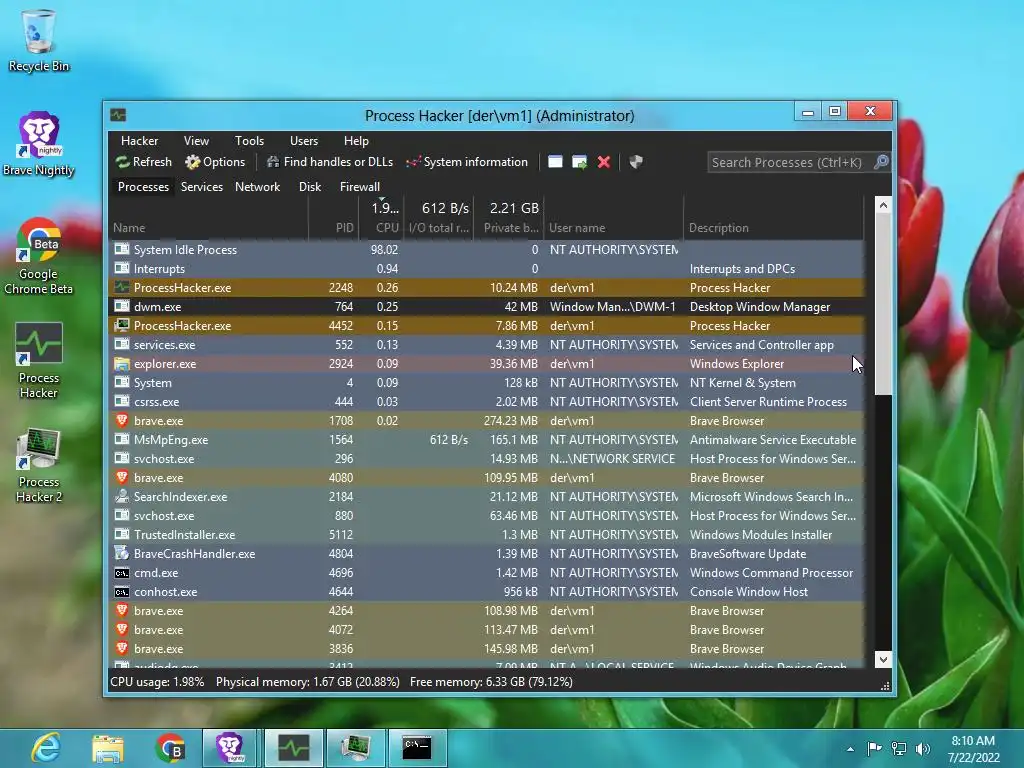Screen dimensions: 1024x768
Task: Click scrollbar down arrow in process list
Action: pos(883,659)
